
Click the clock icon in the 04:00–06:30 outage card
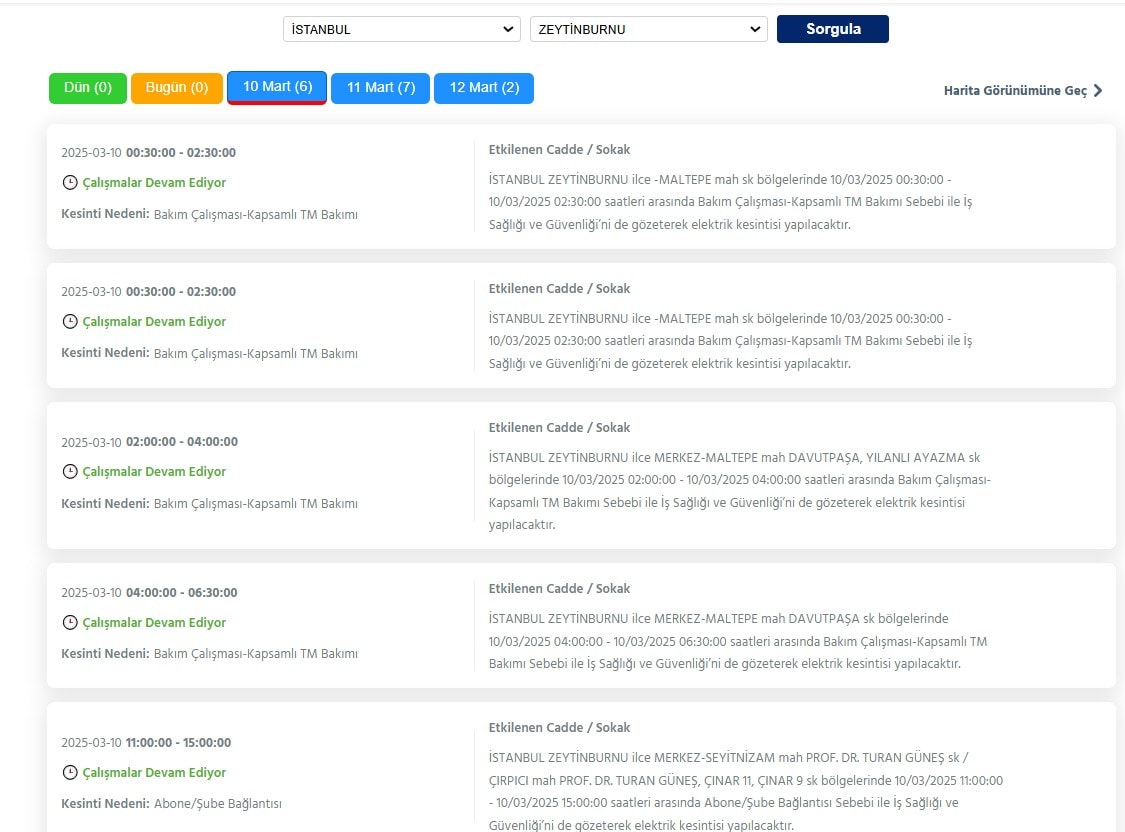(70, 623)
